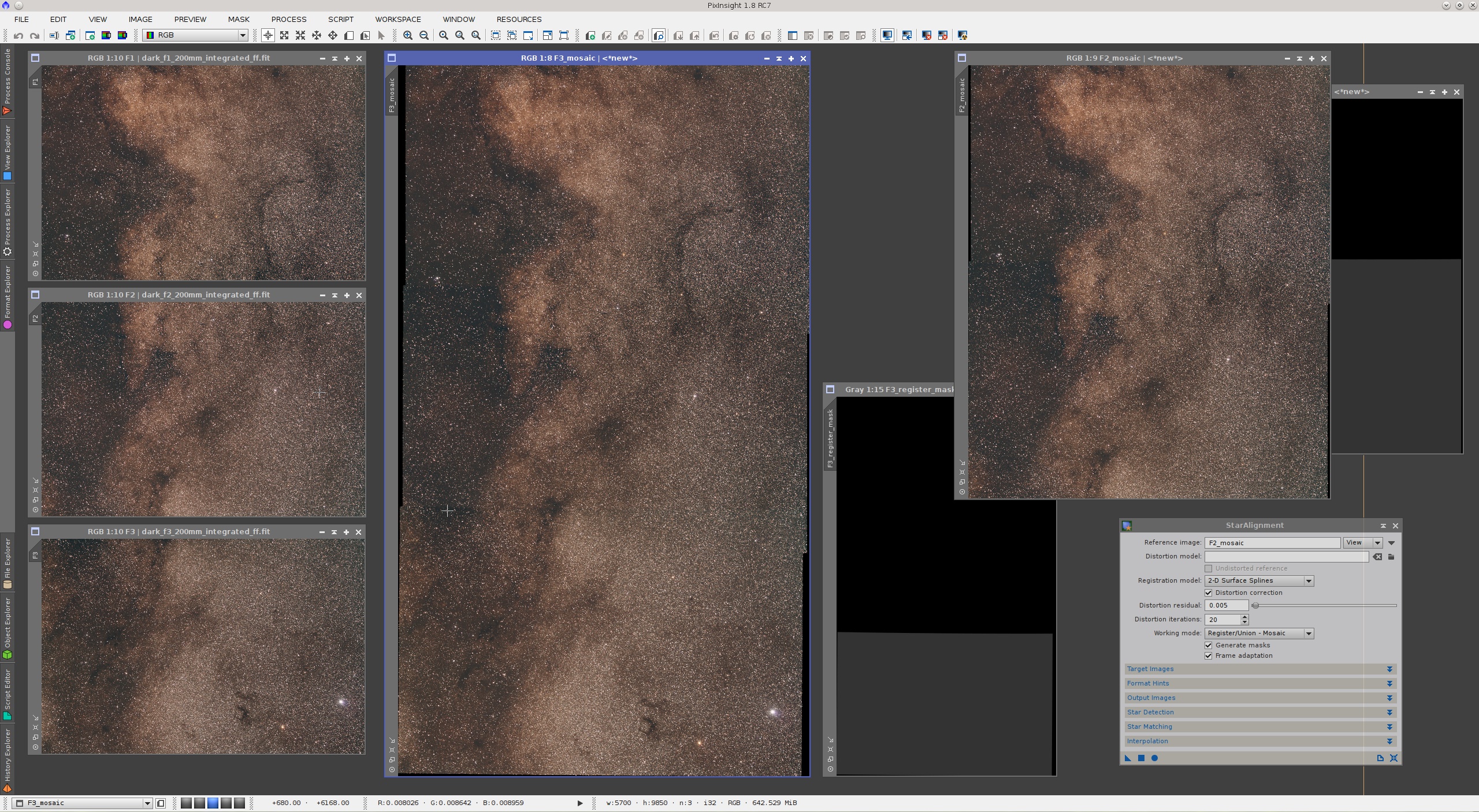
Task: Click the Reference image input field
Action: (1272, 542)
